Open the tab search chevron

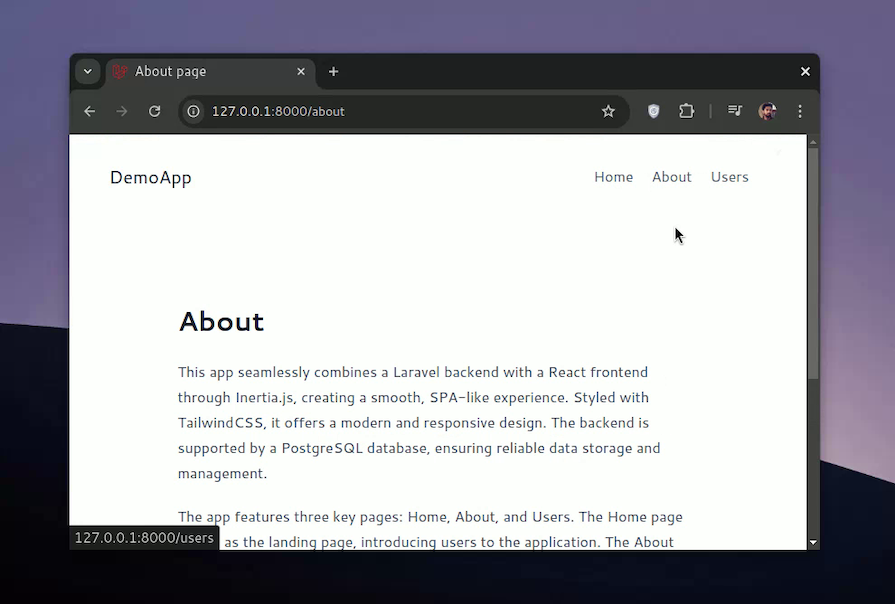(x=87, y=71)
